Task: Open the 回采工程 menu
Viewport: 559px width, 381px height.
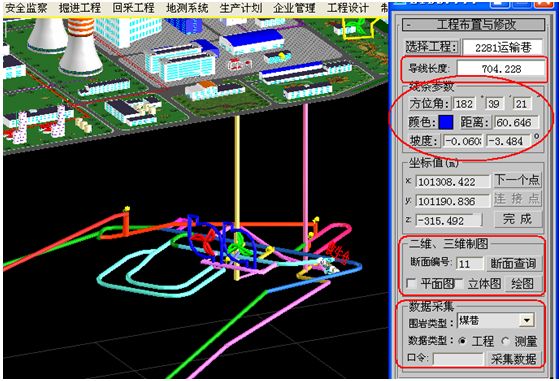Action: point(133,8)
